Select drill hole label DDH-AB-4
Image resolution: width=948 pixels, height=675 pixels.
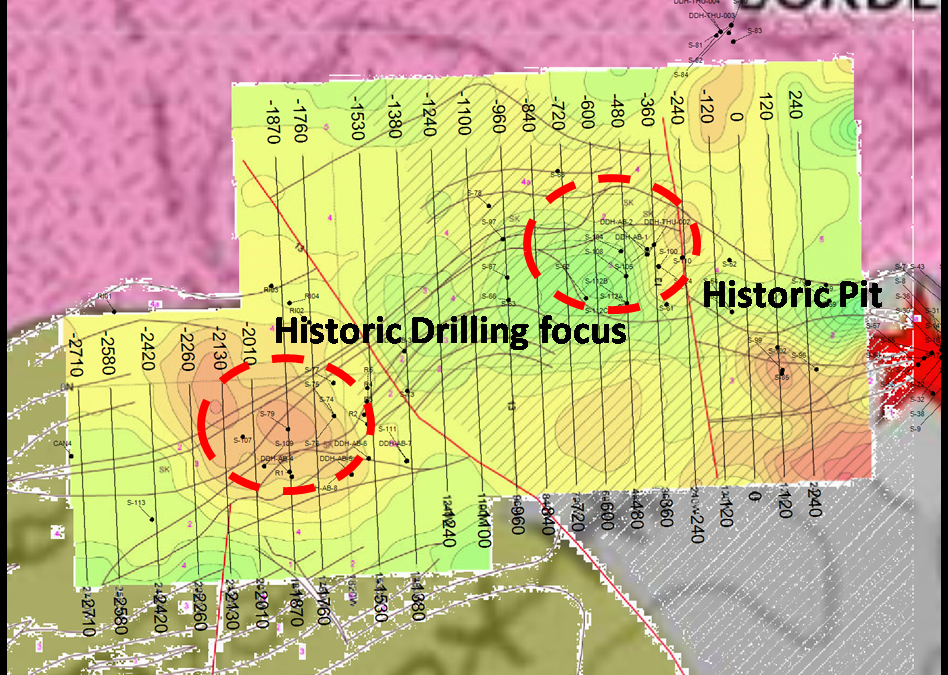coord(277,459)
